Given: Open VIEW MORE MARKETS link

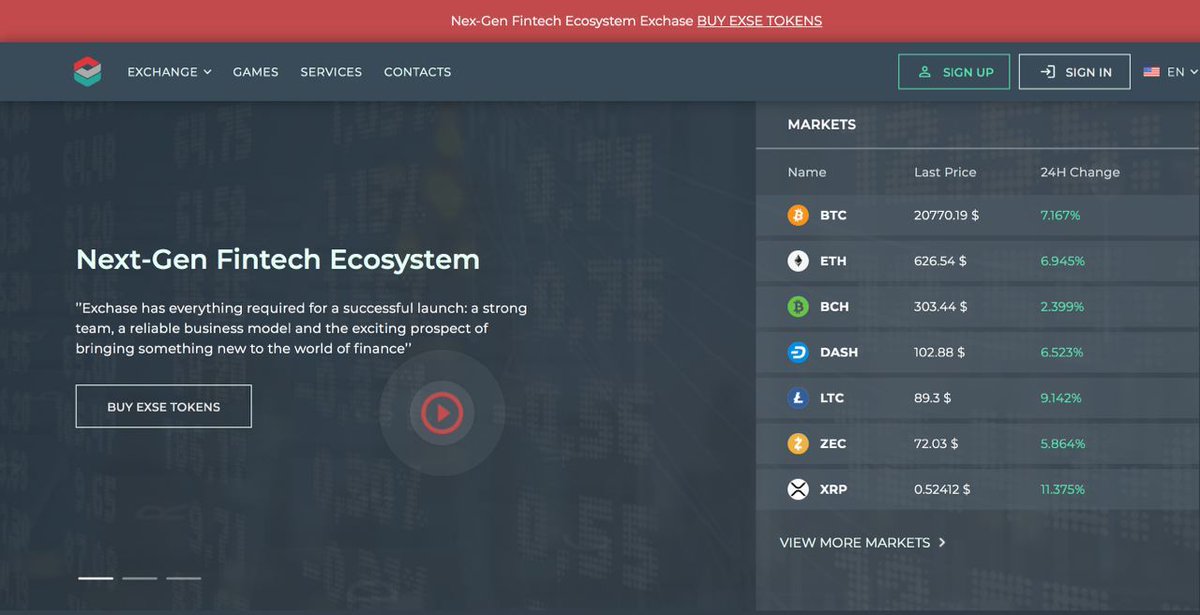Looking at the screenshot, I should (863, 542).
